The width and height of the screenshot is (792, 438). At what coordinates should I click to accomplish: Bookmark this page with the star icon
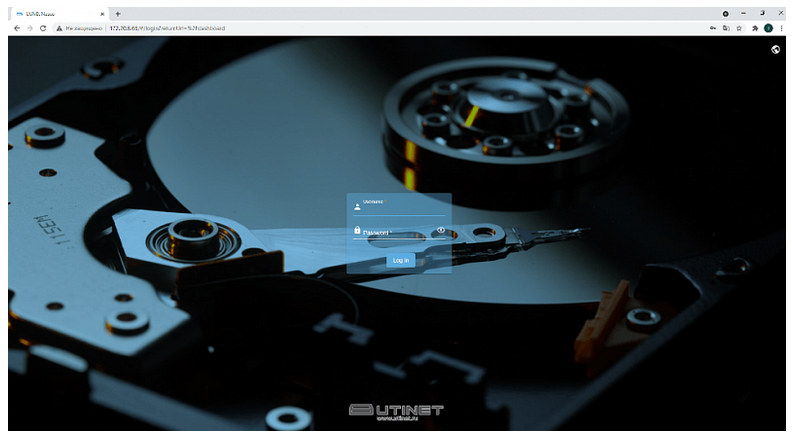coord(739,28)
